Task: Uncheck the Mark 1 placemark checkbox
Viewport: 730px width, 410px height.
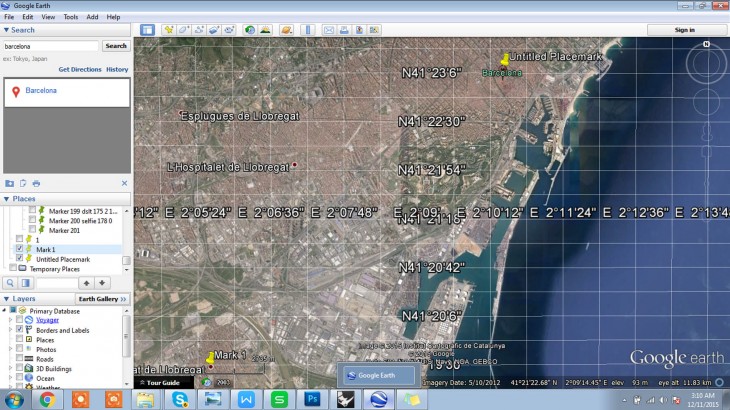Action: (20, 249)
